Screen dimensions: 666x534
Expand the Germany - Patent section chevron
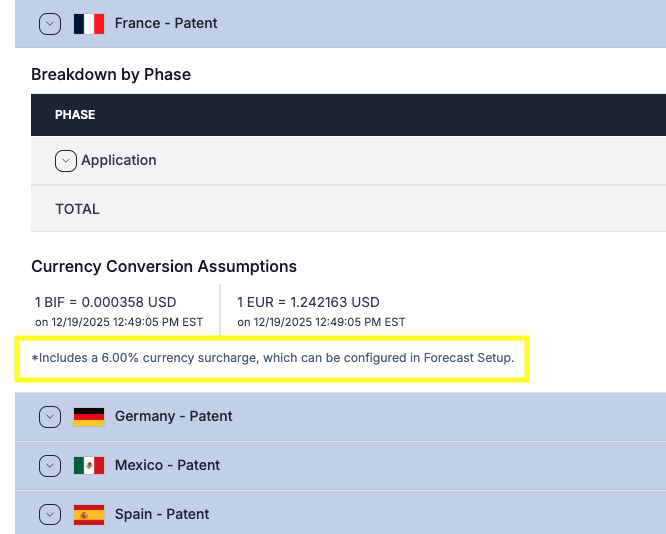click(x=49, y=417)
